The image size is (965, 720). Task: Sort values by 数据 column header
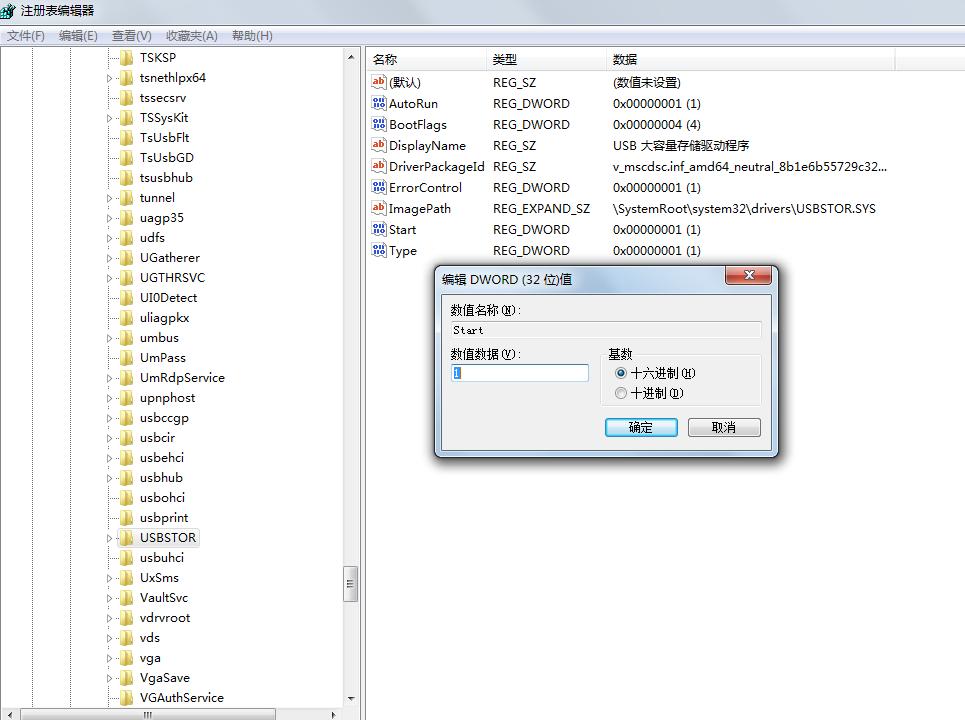click(750, 60)
